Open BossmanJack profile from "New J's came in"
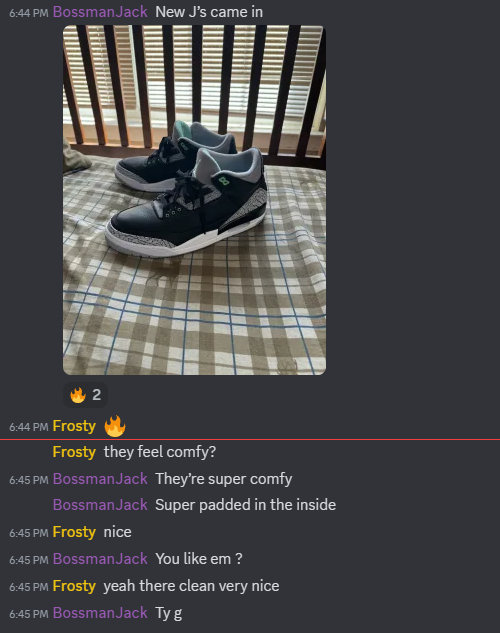This screenshot has height=633, width=500. coord(100,12)
